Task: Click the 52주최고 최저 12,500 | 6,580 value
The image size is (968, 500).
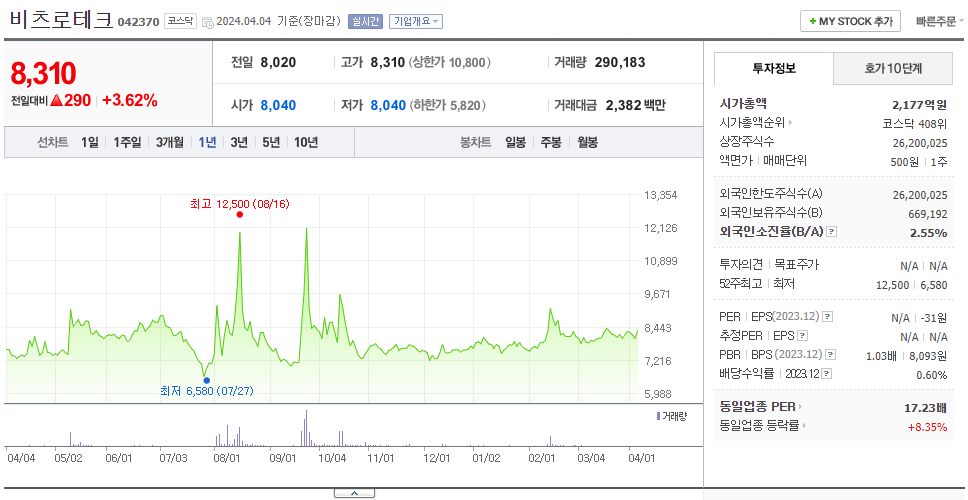Action: 911,285
